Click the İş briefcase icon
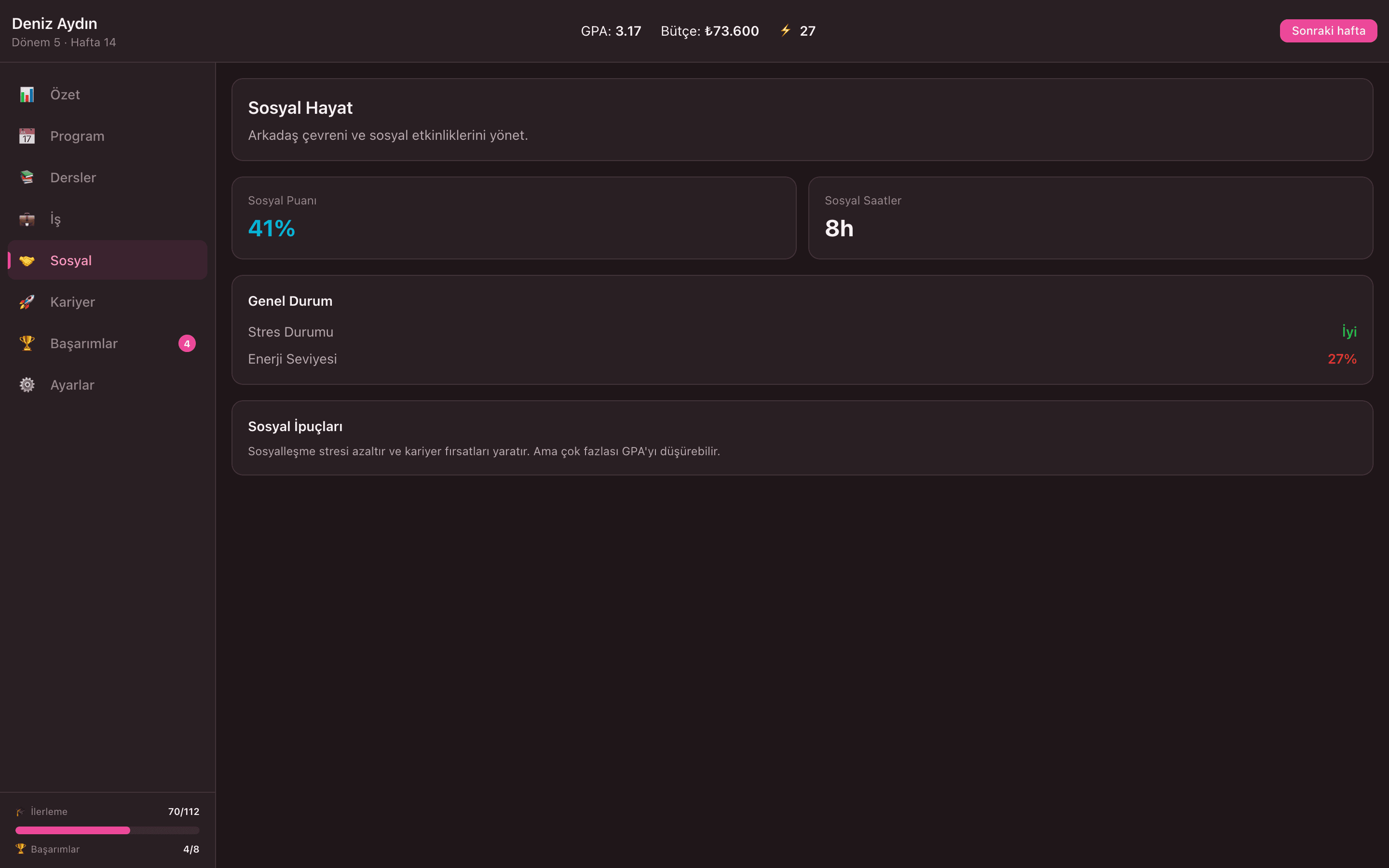Viewport: 1389px width, 868px height. point(27,219)
